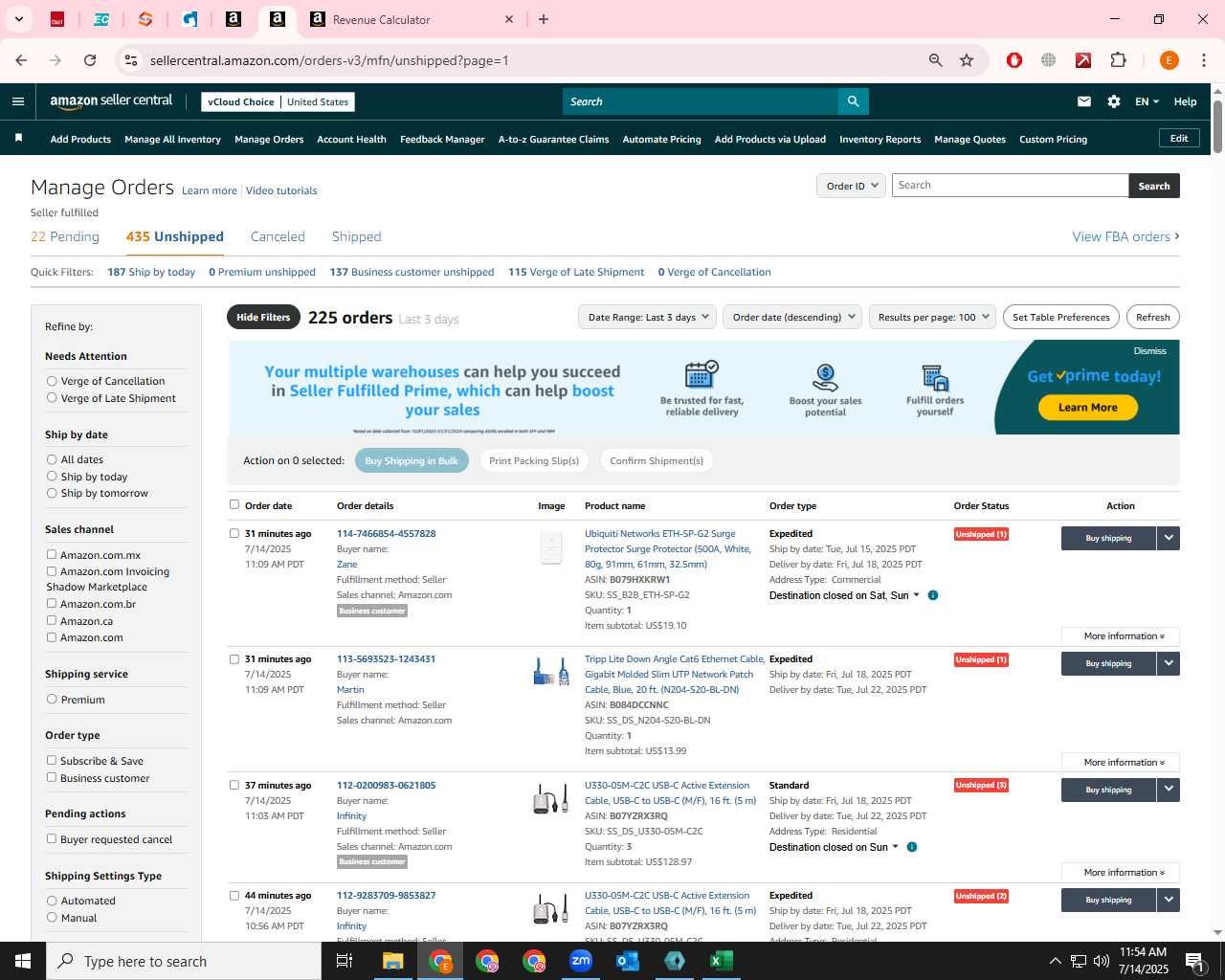Viewport: 1225px width, 980px height.
Task: Switch to the Shipped tab
Action: (356, 236)
